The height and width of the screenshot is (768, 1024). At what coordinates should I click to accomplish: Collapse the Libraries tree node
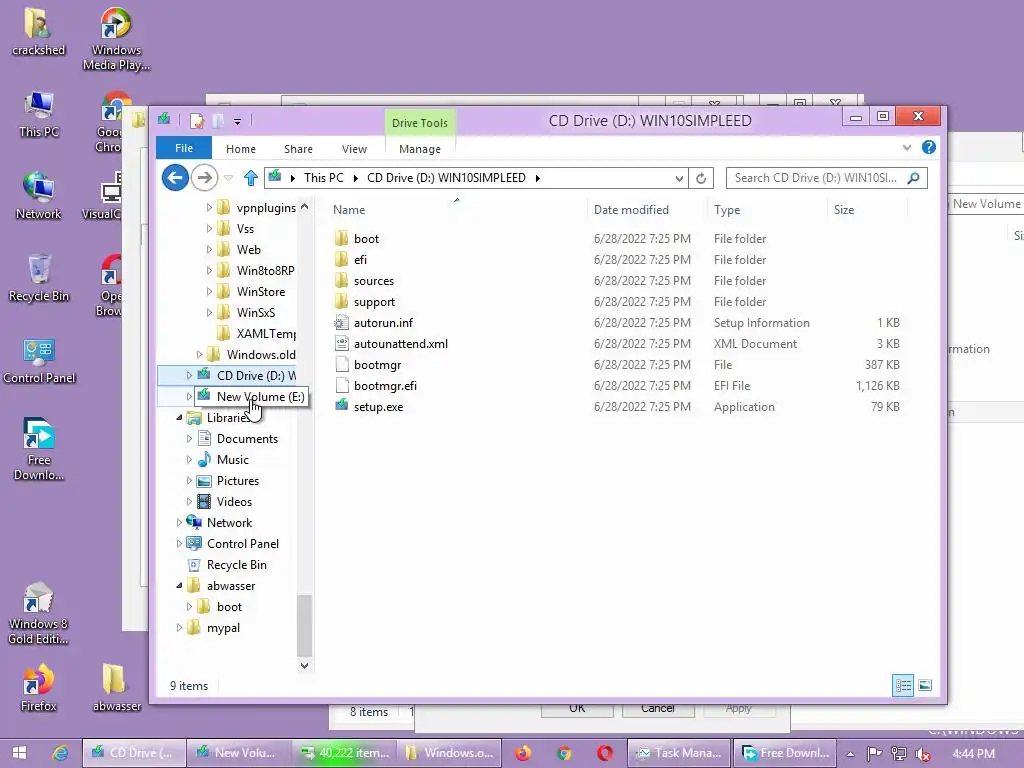pyautogui.click(x=179, y=417)
